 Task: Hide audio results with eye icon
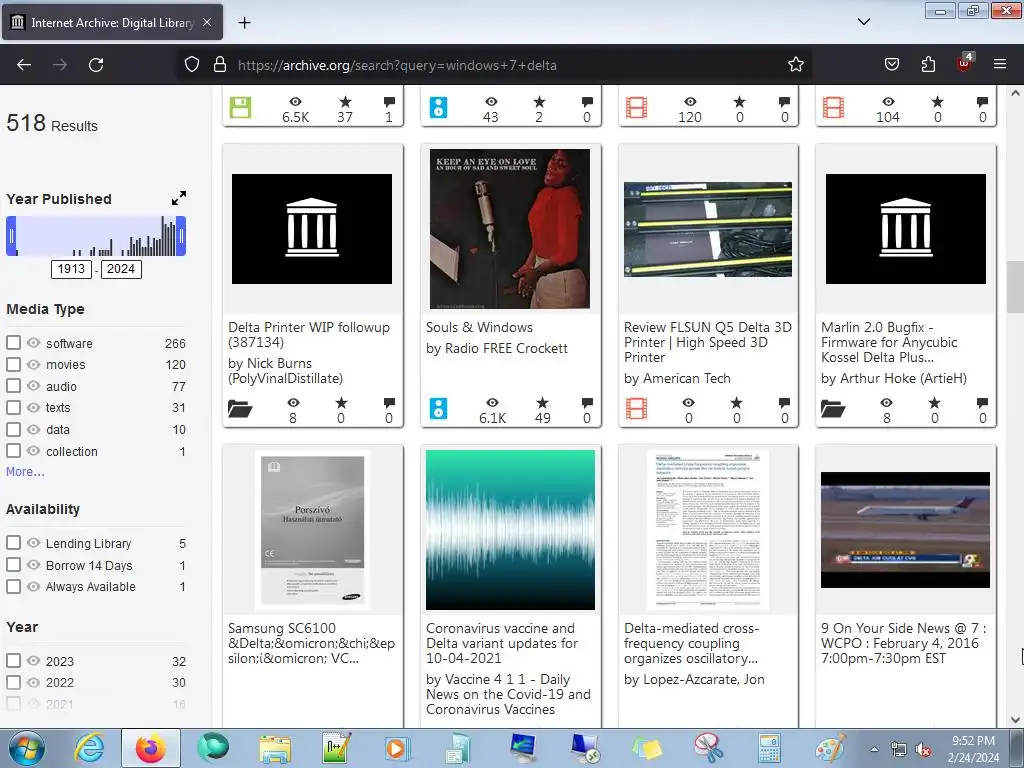click(x=33, y=386)
